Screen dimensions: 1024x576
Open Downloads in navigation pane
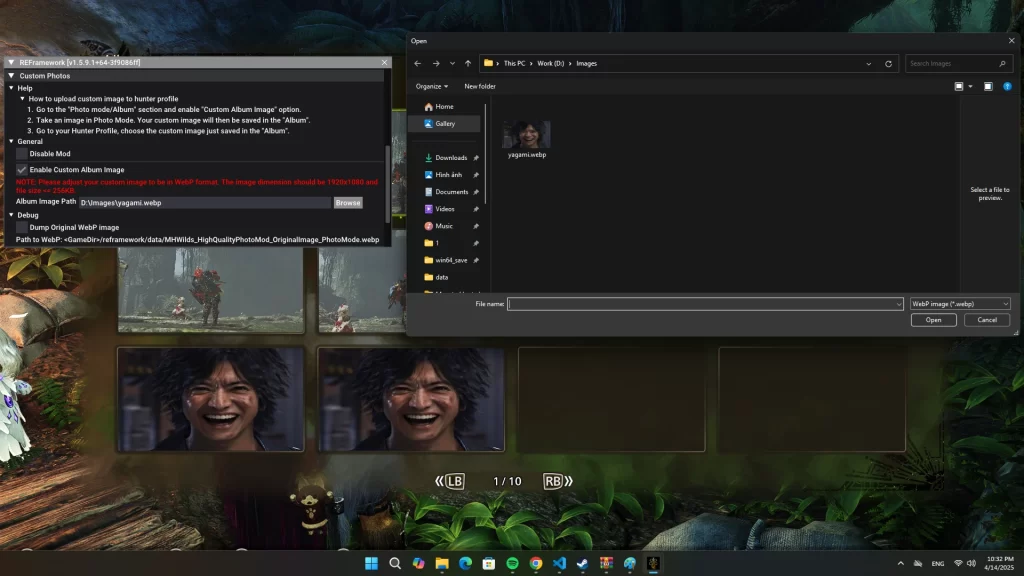(451, 158)
